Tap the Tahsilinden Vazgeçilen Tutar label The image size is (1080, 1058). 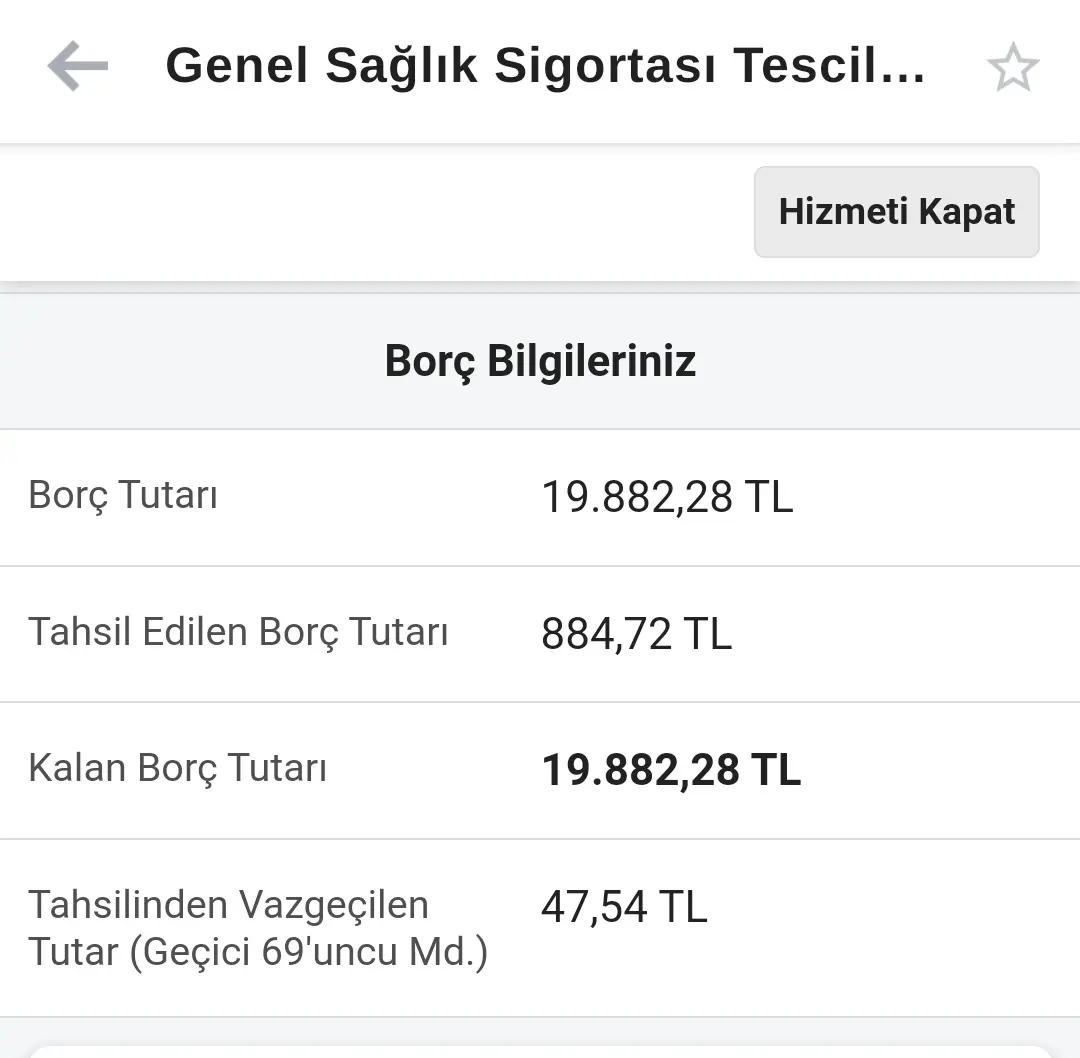[258, 928]
